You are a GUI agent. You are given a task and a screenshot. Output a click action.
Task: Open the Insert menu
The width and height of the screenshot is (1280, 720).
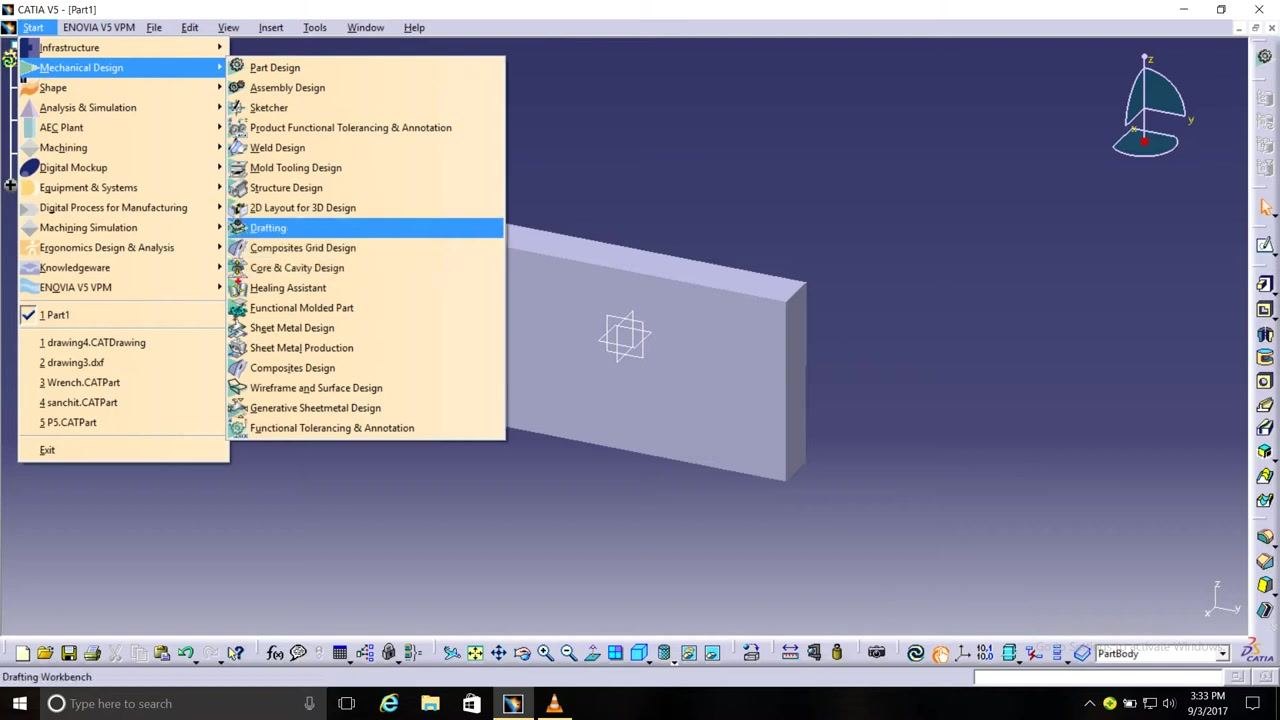[270, 27]
